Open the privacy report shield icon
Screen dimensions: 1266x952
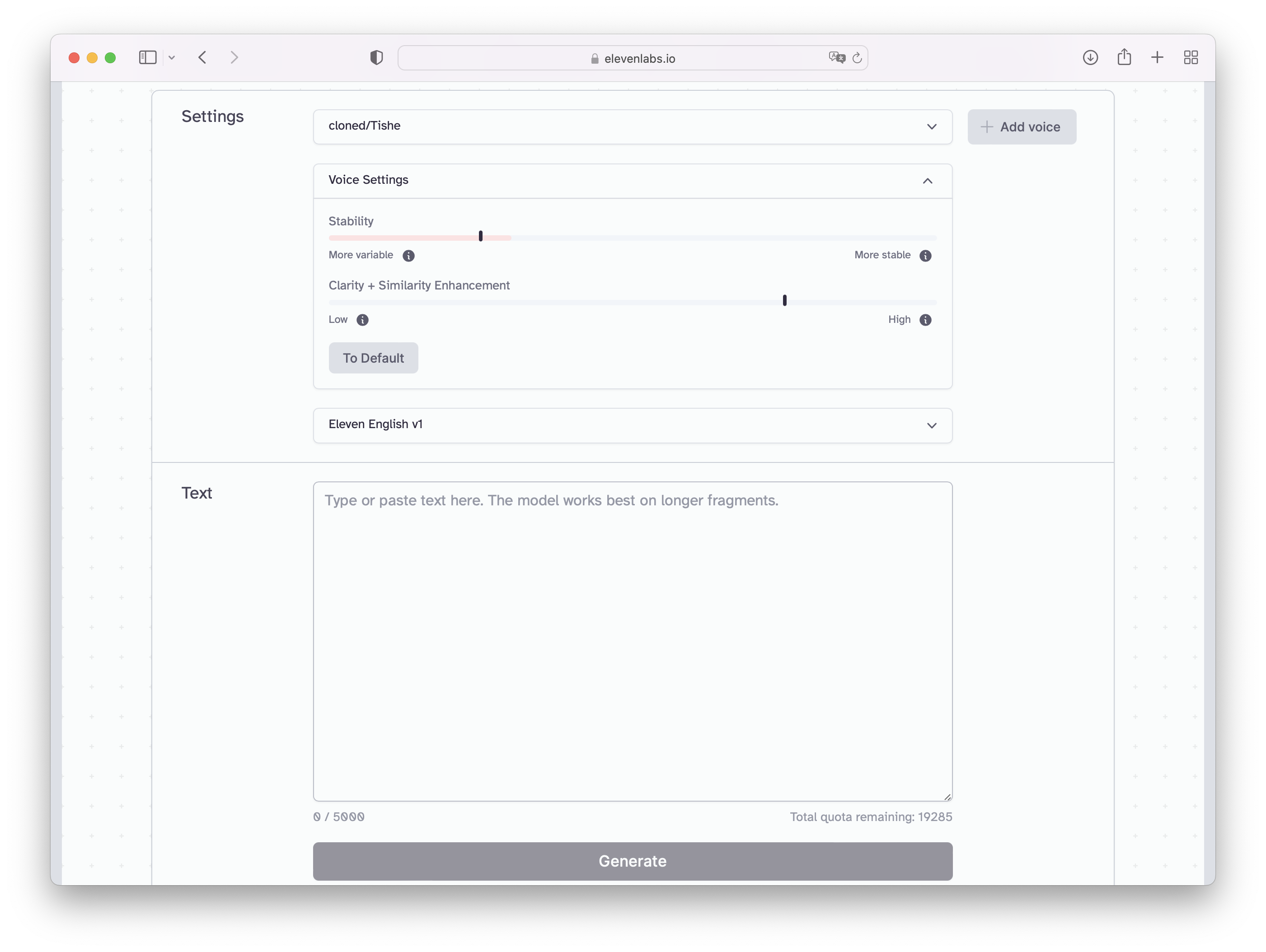376,57
